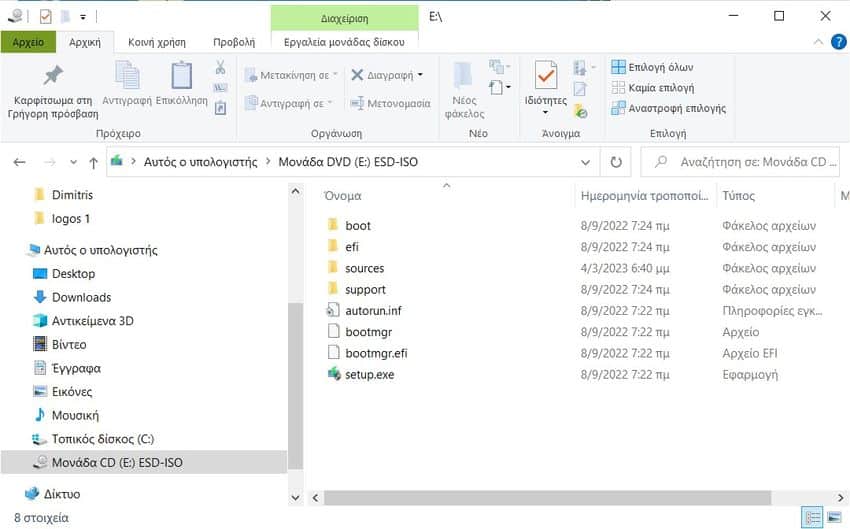The width and height of the screenshot is (850, 529).
Task: Click the Edit icon in the Open group
Action: pyautogui.click(x=579, y=89)
